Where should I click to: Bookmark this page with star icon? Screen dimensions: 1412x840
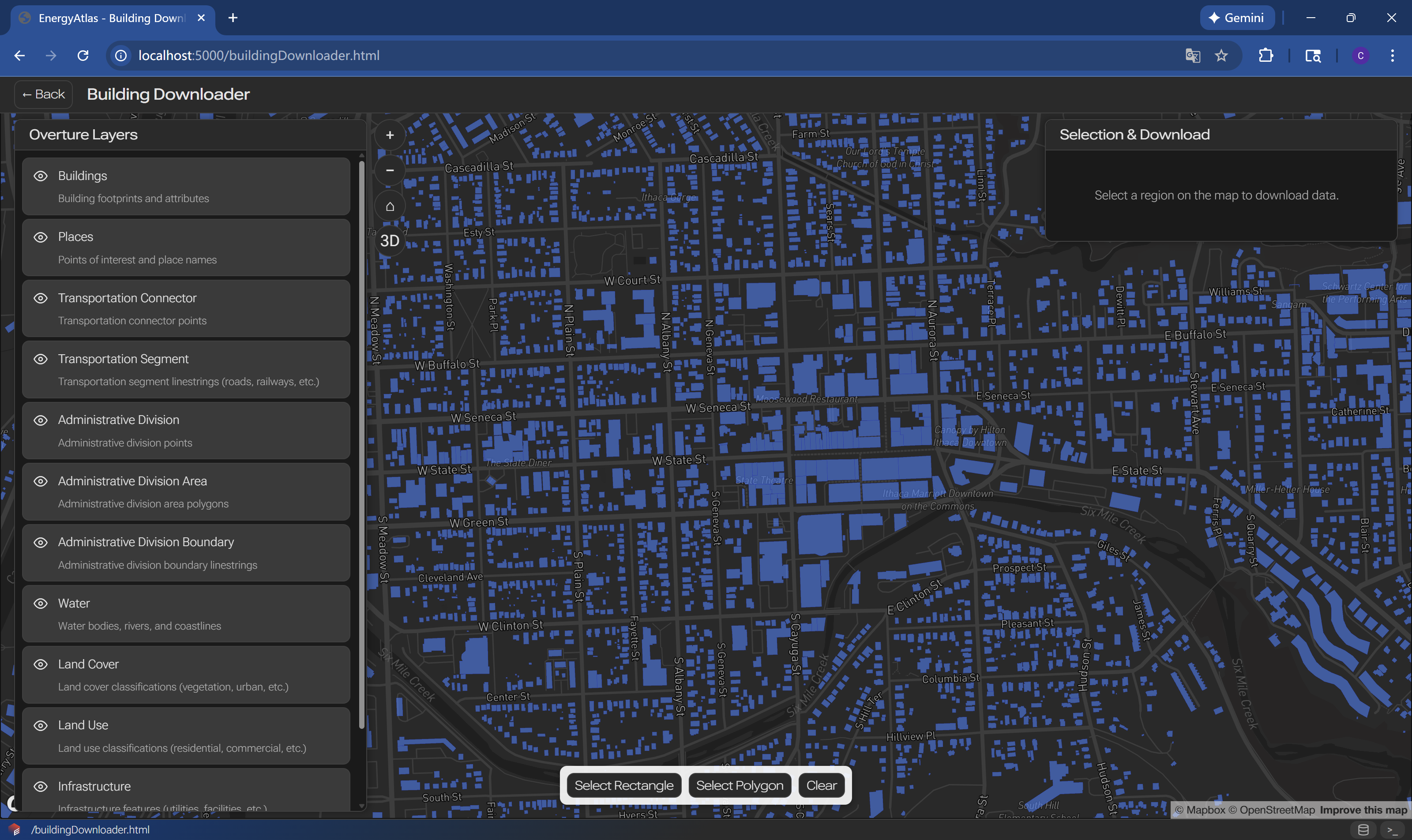pos(1221,56)
